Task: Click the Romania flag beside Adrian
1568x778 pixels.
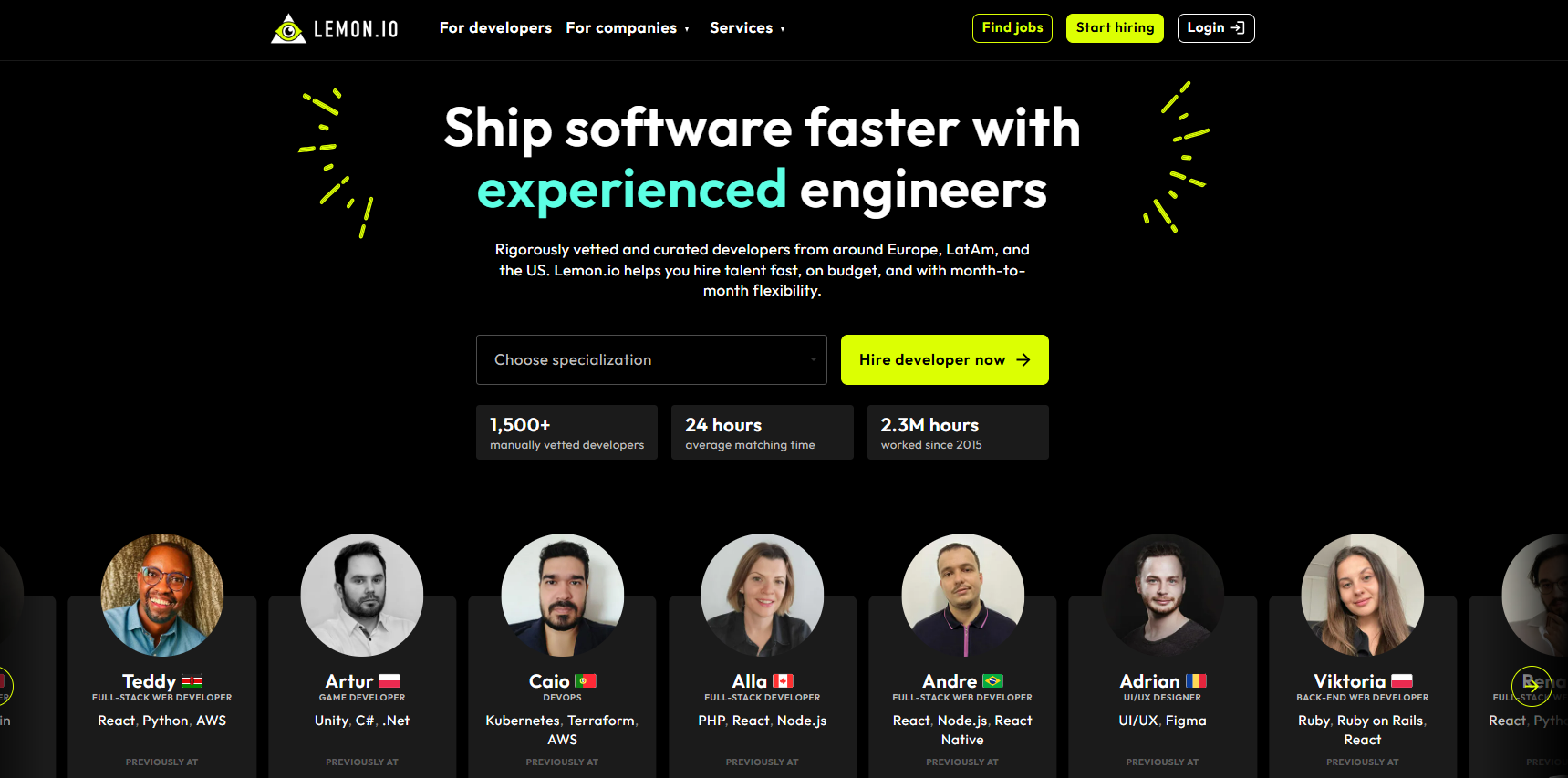Action: tap(1196, 681)
